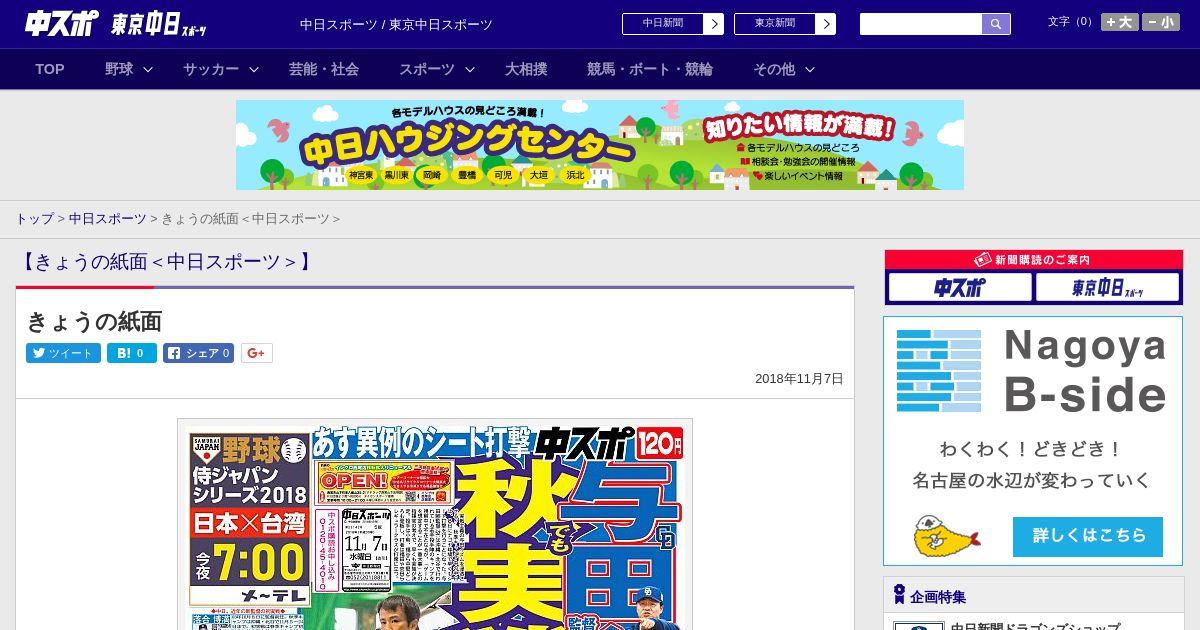The image size is (1200, 630).
Task: Open the サッカー menu
Action: (x=211, y=69)
